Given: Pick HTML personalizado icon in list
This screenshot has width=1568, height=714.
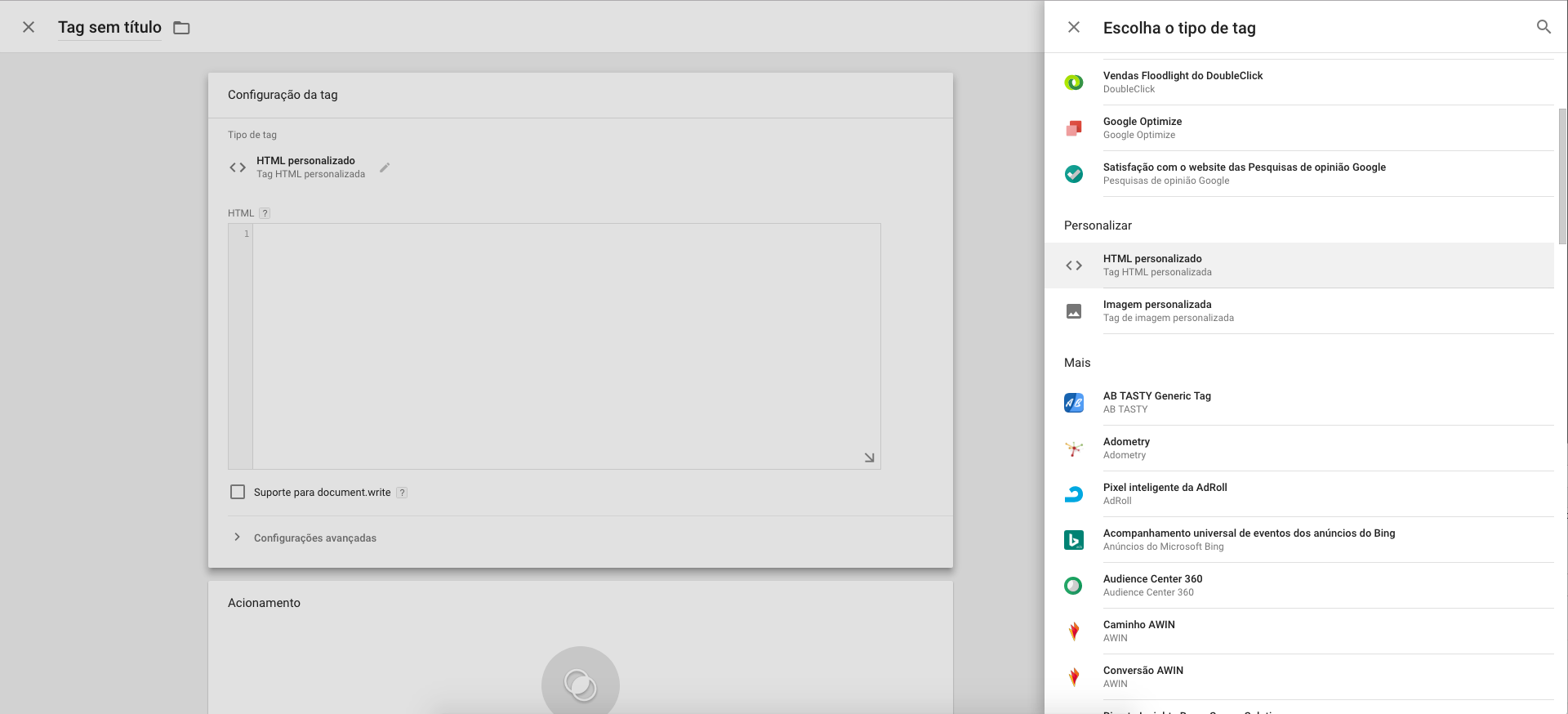Looking at the screenshot, I should pyautogui.click(x=1074, y=266).
